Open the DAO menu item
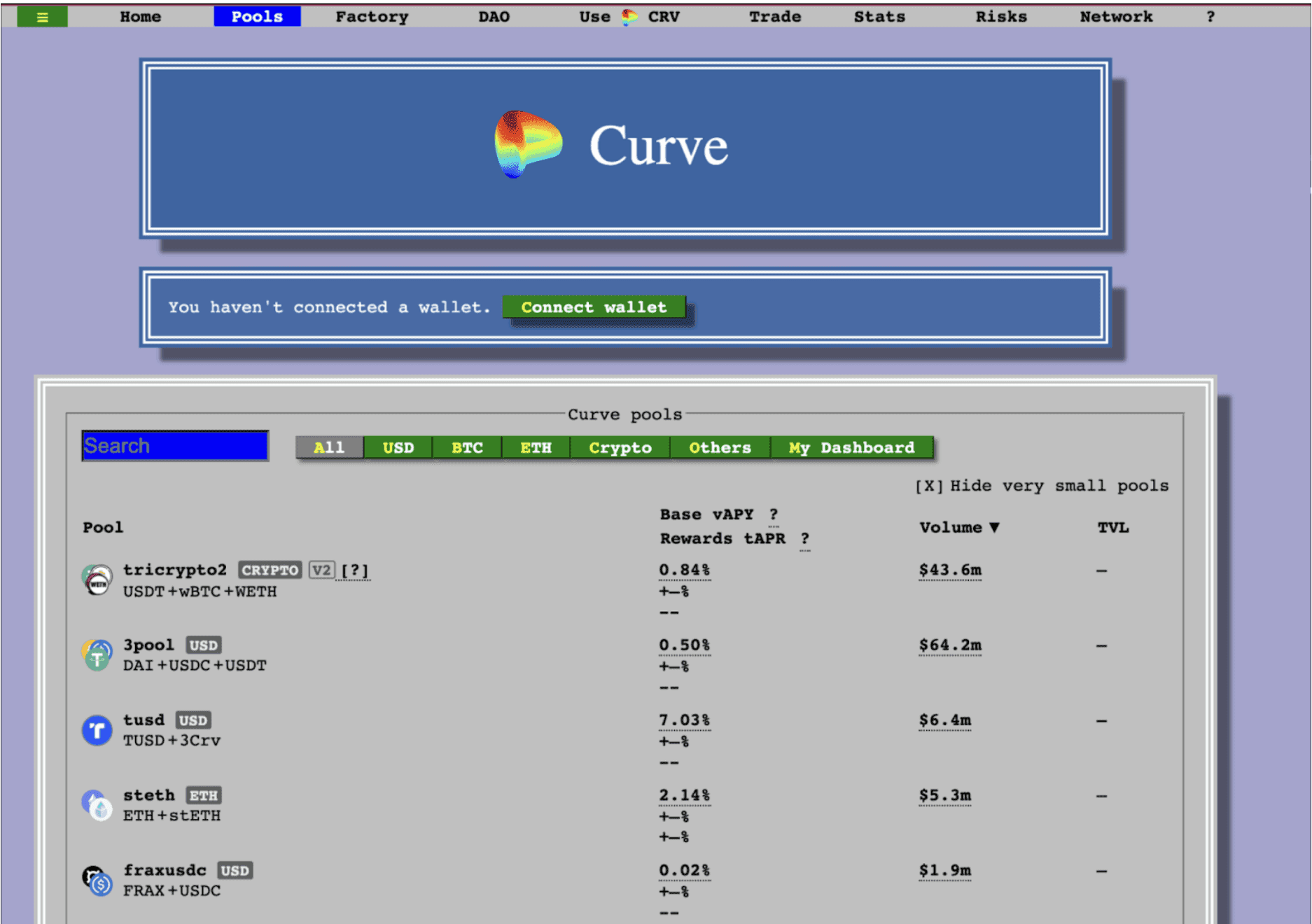This screenshot has width=1312, height=924. (494, 17)
